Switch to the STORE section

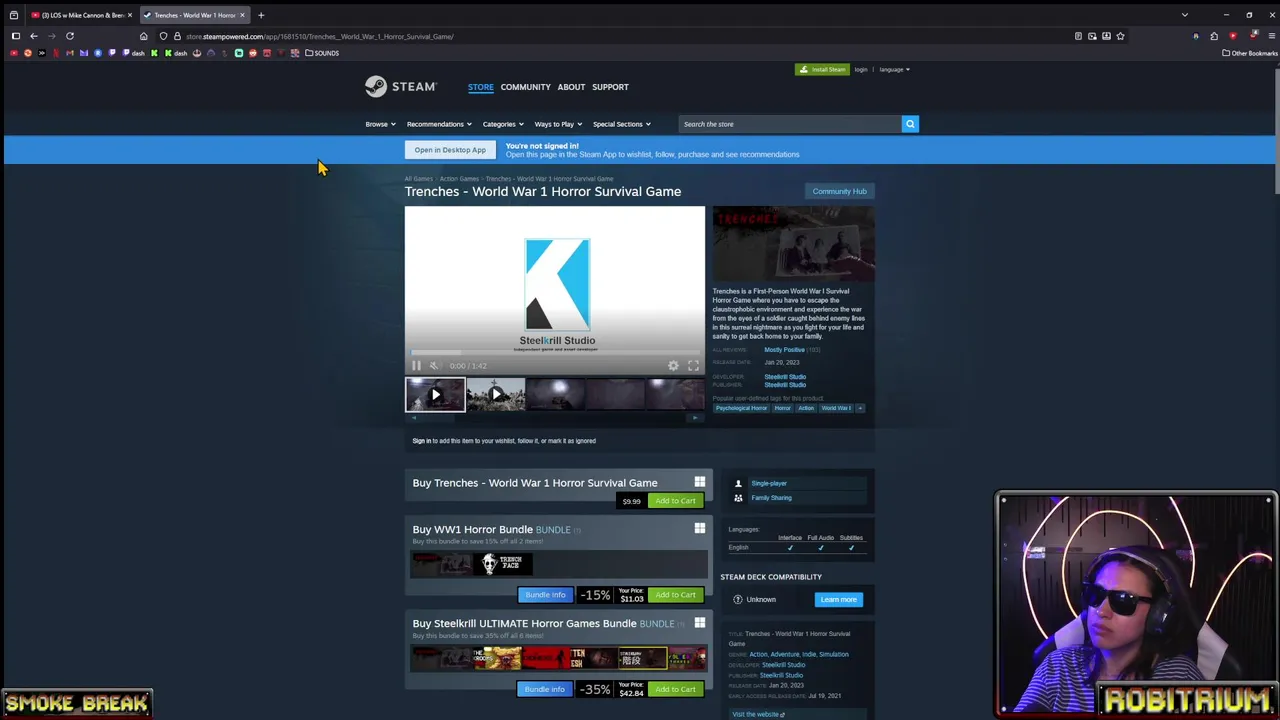point(481,87)
